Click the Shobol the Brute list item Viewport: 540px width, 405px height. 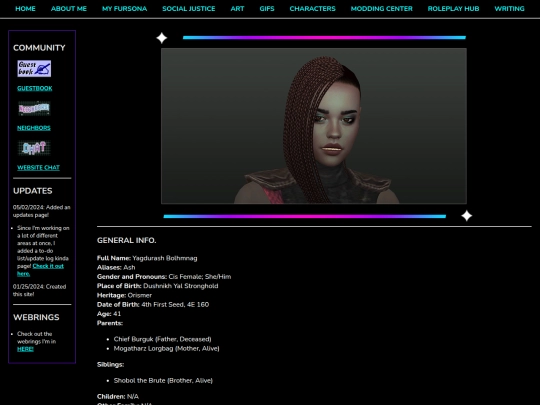[x=163, y=381]
